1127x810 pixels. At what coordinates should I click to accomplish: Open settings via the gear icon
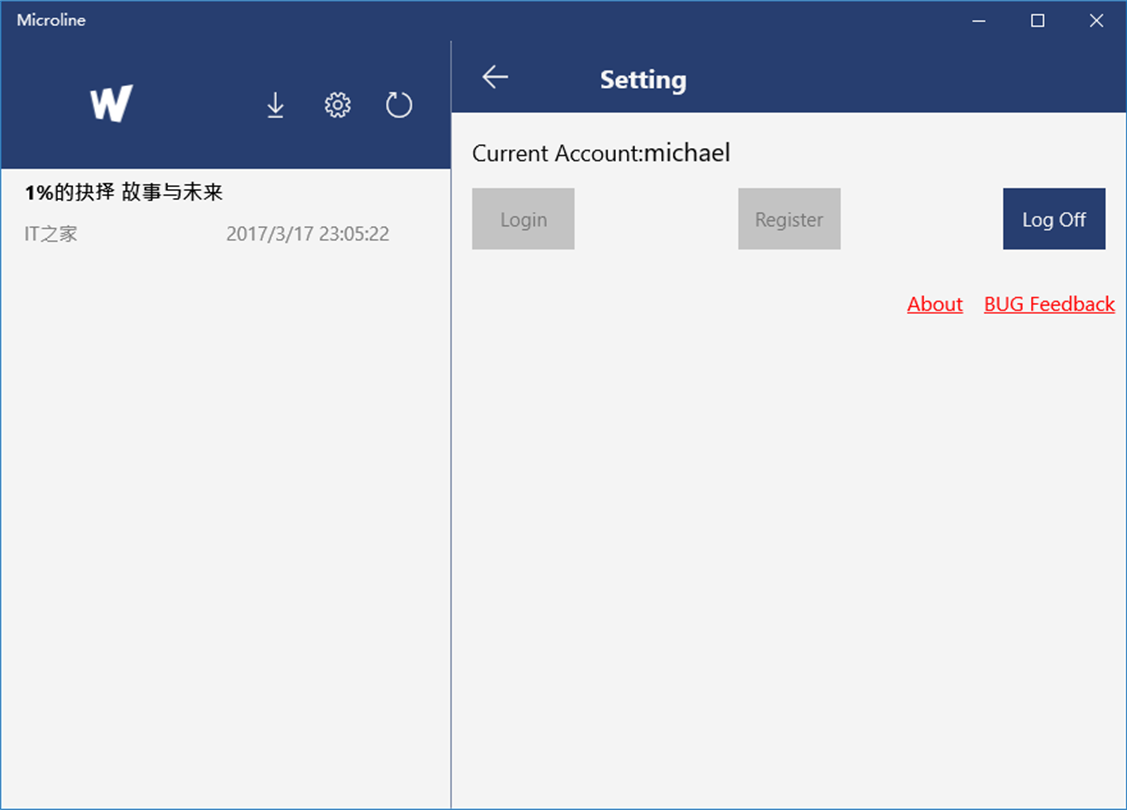[338, 105]
